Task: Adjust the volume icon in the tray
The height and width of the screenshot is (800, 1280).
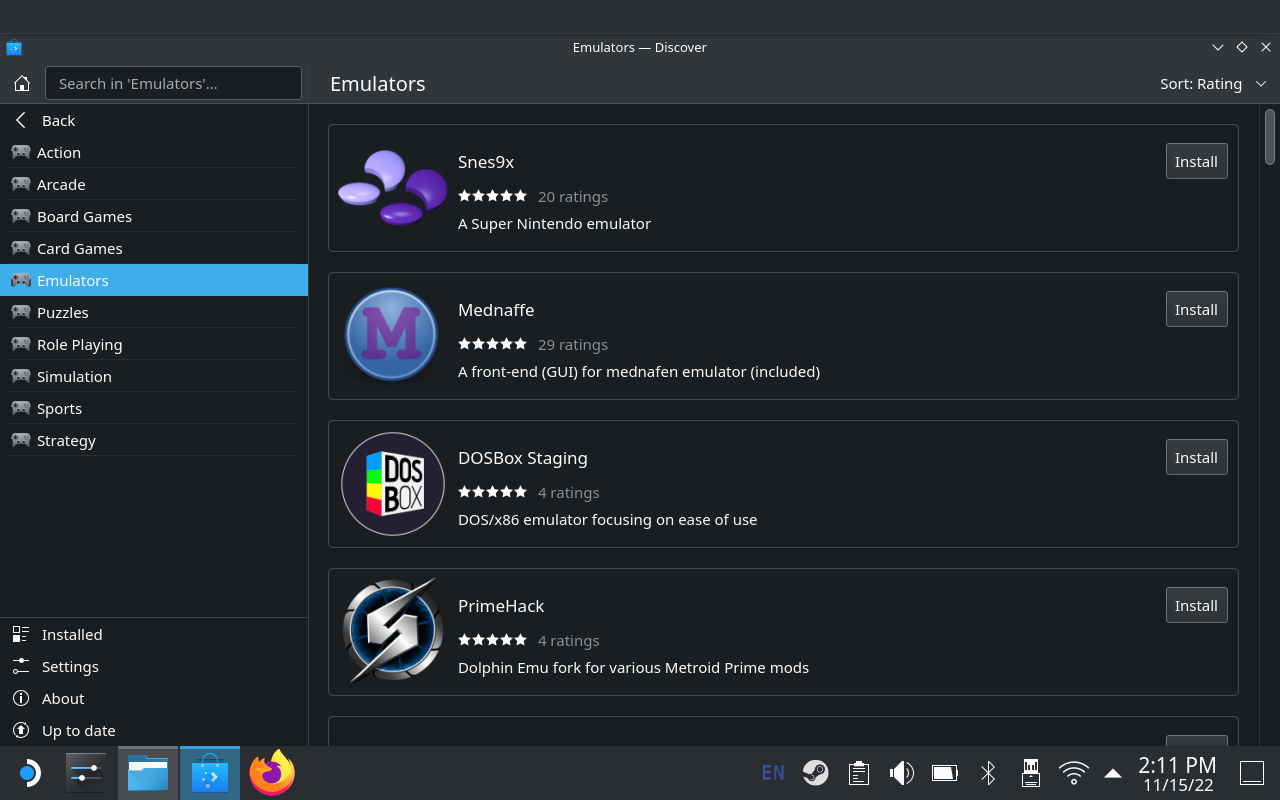Action: click(901, 773)
